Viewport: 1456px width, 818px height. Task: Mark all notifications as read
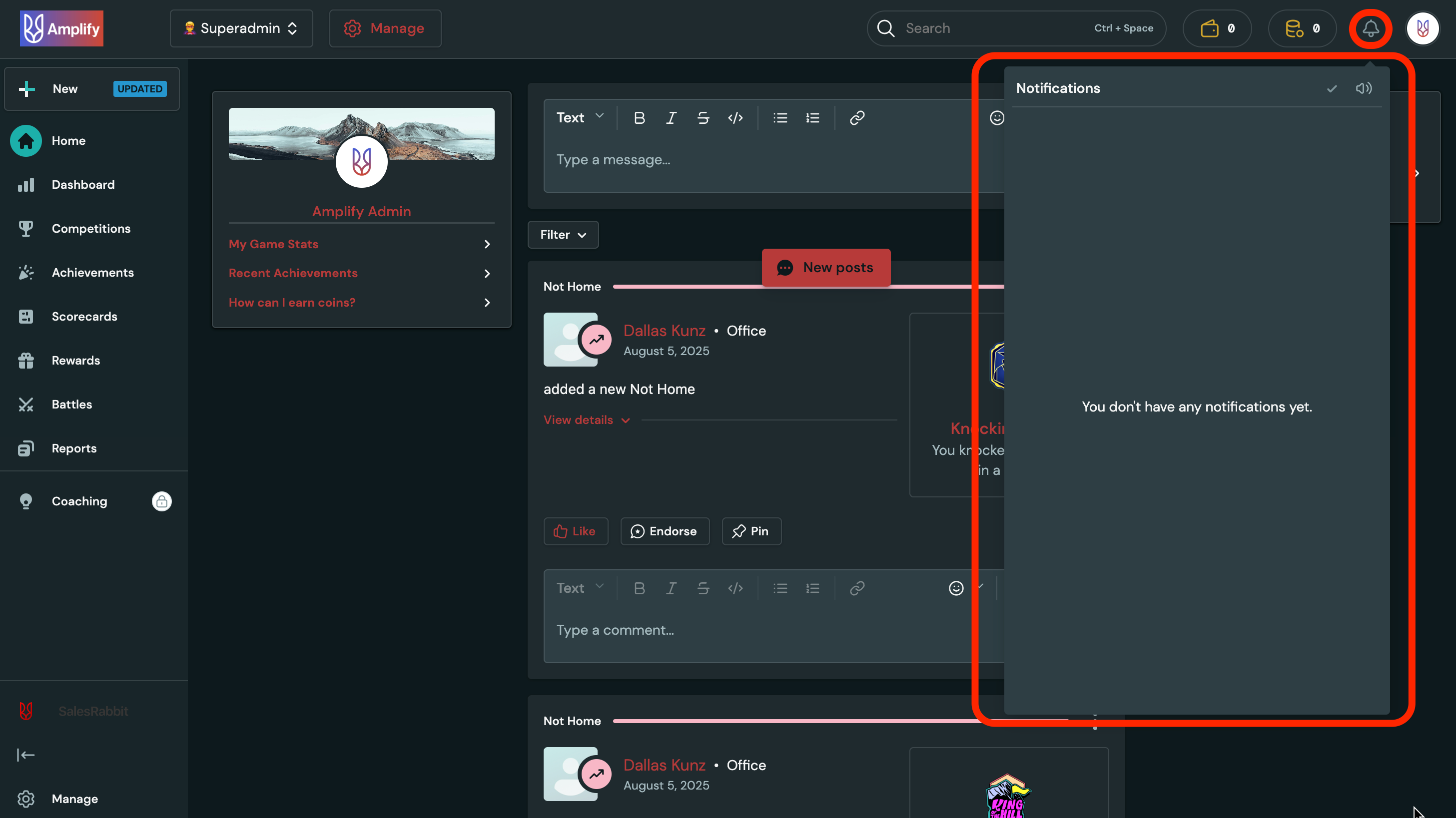point(1332,88)
